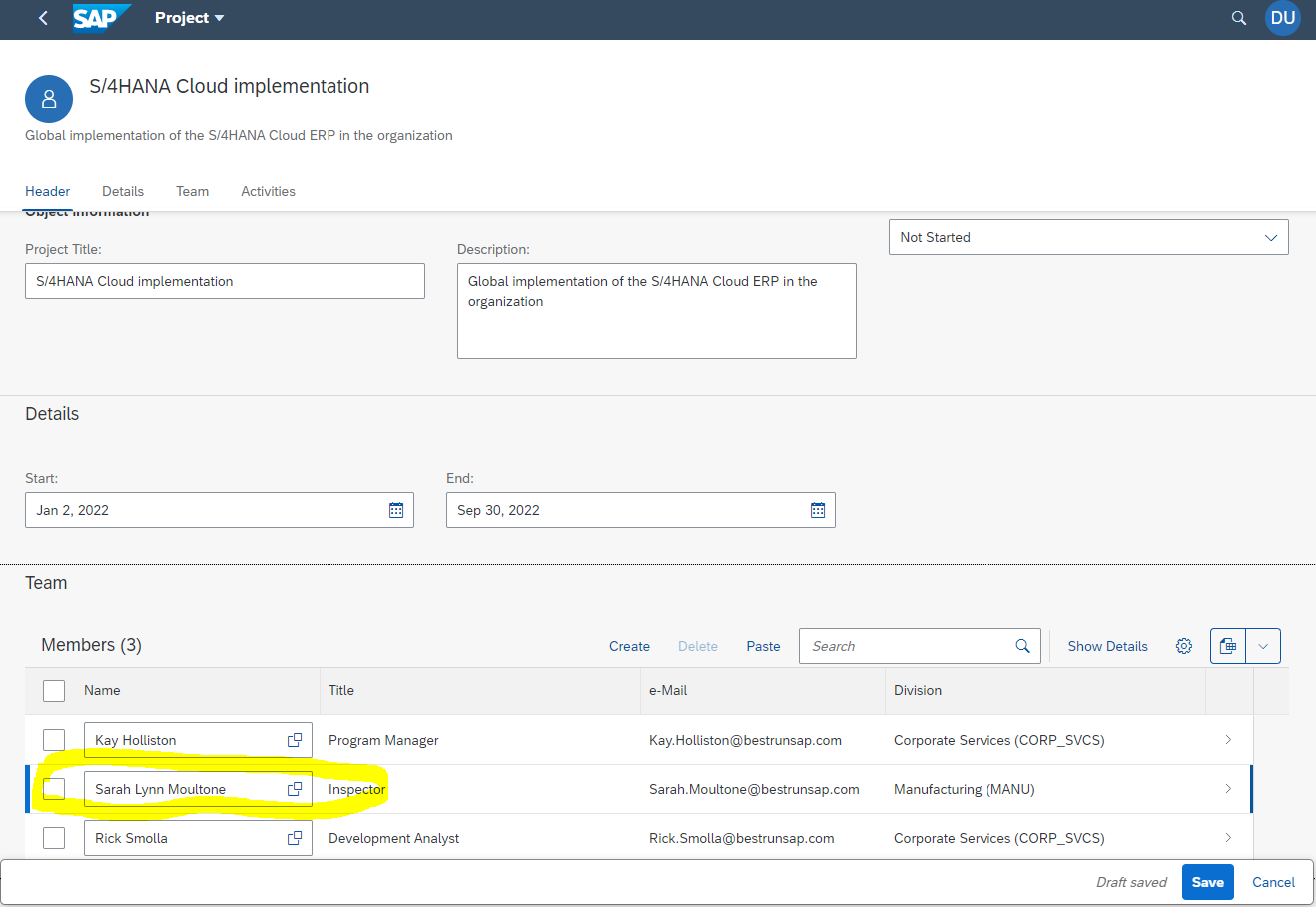Click Rick Smolla's Corporate Services division cell
This screenshot has width=1316, height=907.
[x=999, y=838]
